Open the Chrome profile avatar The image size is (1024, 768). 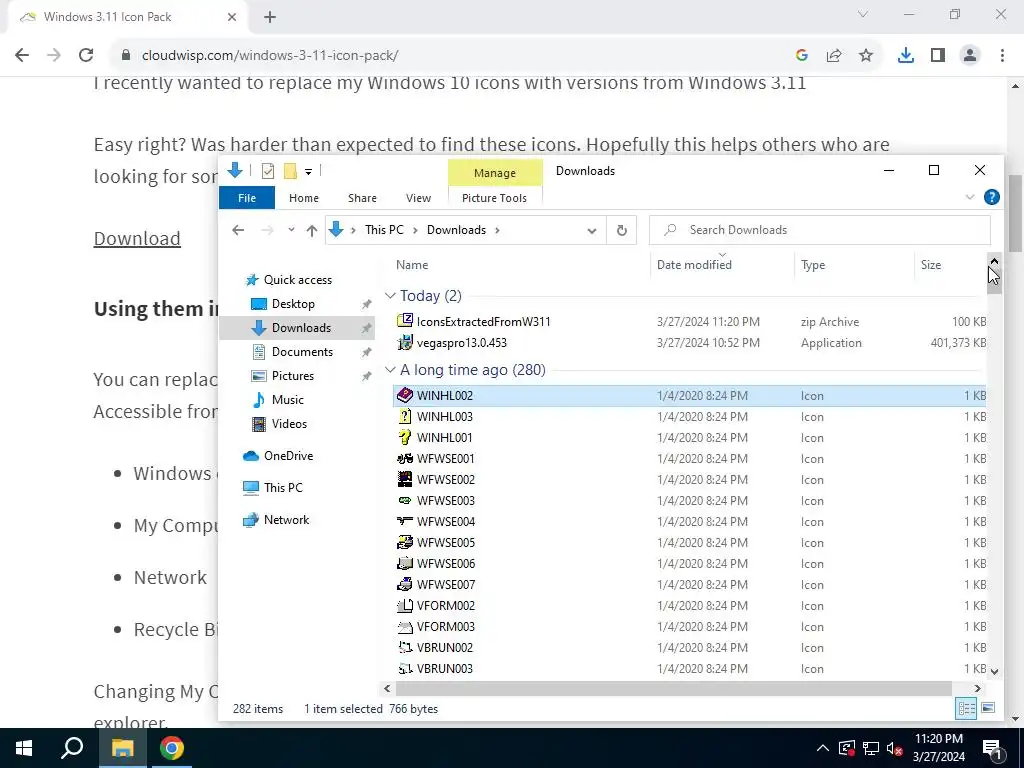pos(970,56)
